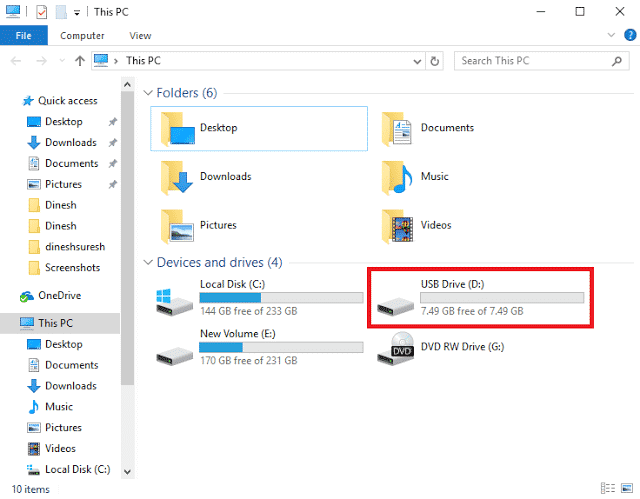Open the Customize Quick Access Toolbar dropdown
The image size is (640, 499).
point(77,13)
